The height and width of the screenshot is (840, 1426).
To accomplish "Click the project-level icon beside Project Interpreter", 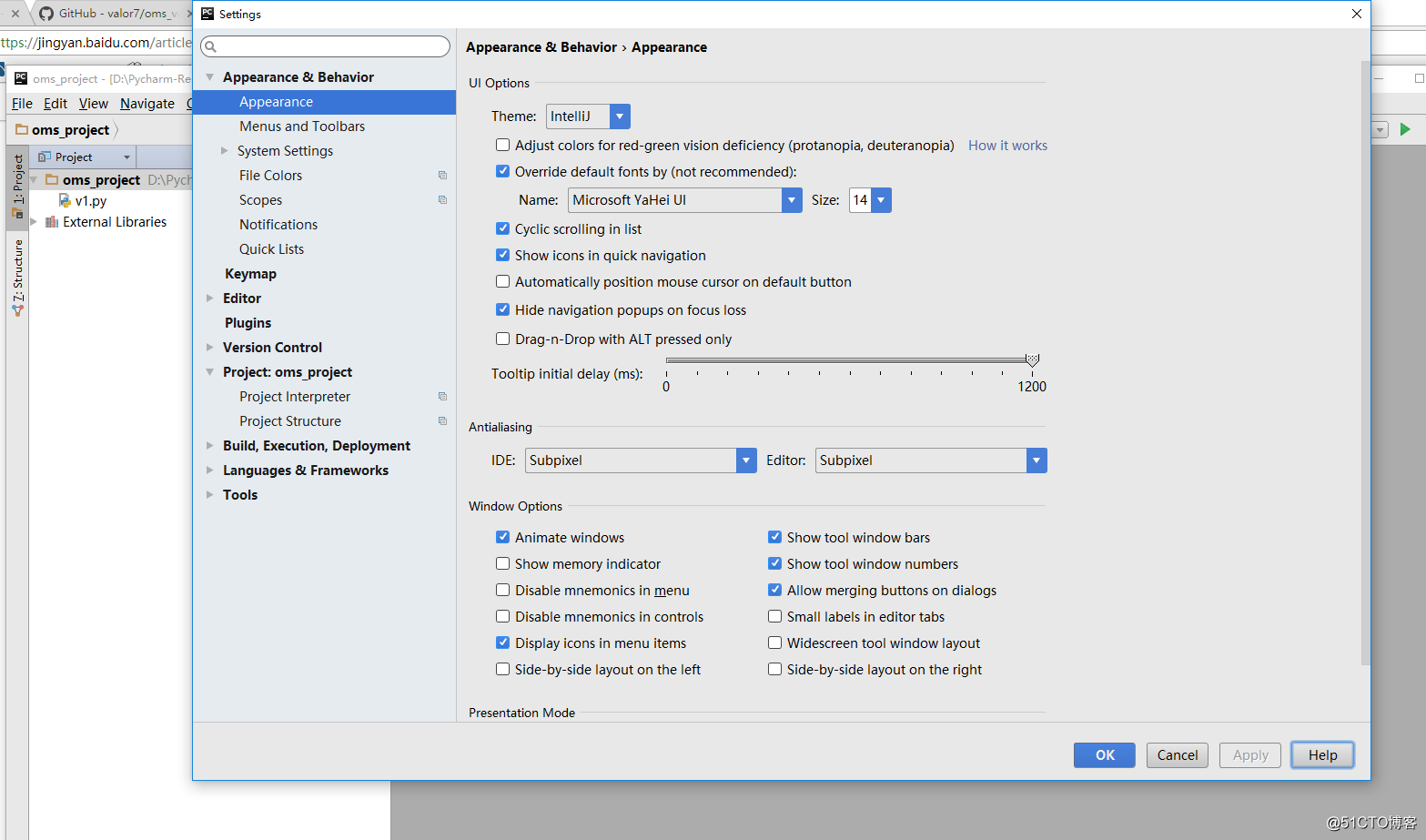I will click(x=442, y=397).
